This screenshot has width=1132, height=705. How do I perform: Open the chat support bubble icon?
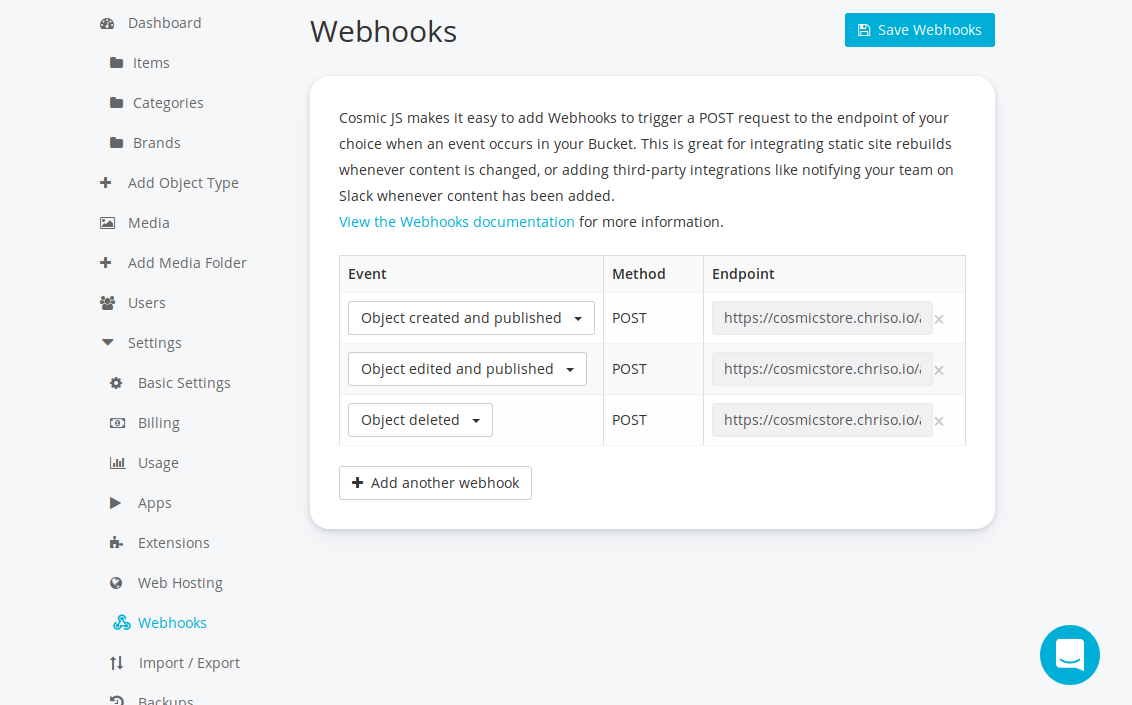1069,655
